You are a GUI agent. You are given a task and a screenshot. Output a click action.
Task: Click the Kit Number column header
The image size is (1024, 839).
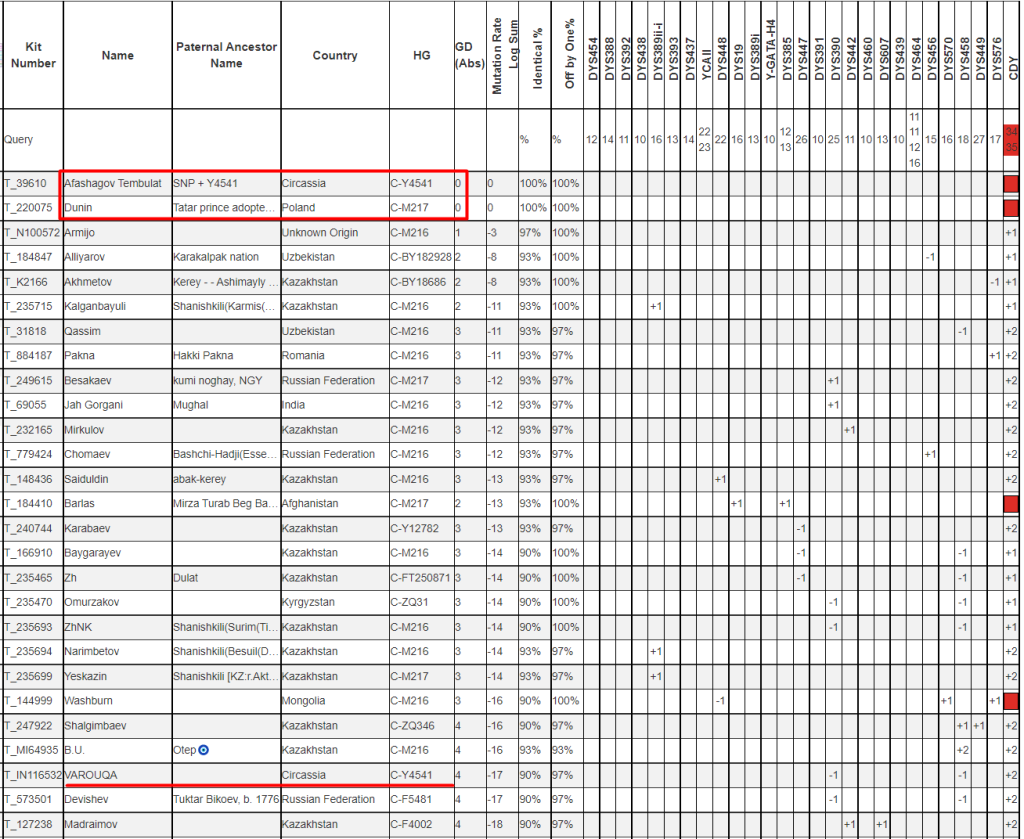click(x=33, y=56)
